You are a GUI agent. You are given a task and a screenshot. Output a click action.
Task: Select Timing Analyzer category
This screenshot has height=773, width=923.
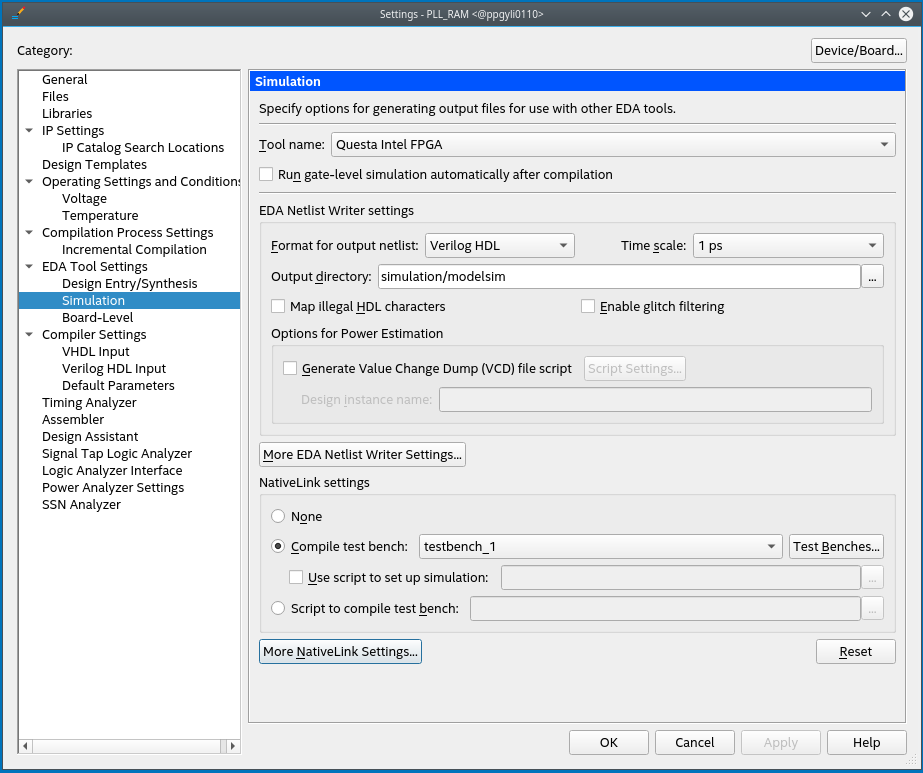click(x=89, y=403)
